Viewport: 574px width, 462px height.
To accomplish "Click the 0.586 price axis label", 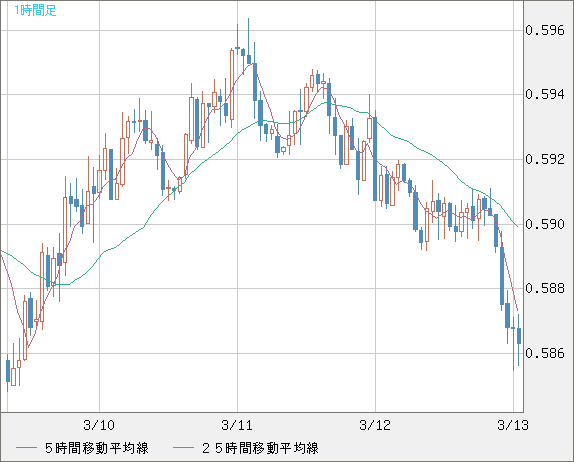I will click(545, 353).
